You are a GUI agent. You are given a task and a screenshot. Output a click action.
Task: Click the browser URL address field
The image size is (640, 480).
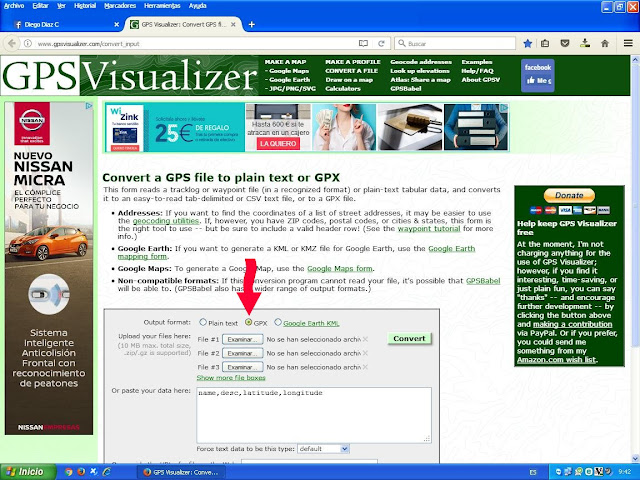(196, 43)
